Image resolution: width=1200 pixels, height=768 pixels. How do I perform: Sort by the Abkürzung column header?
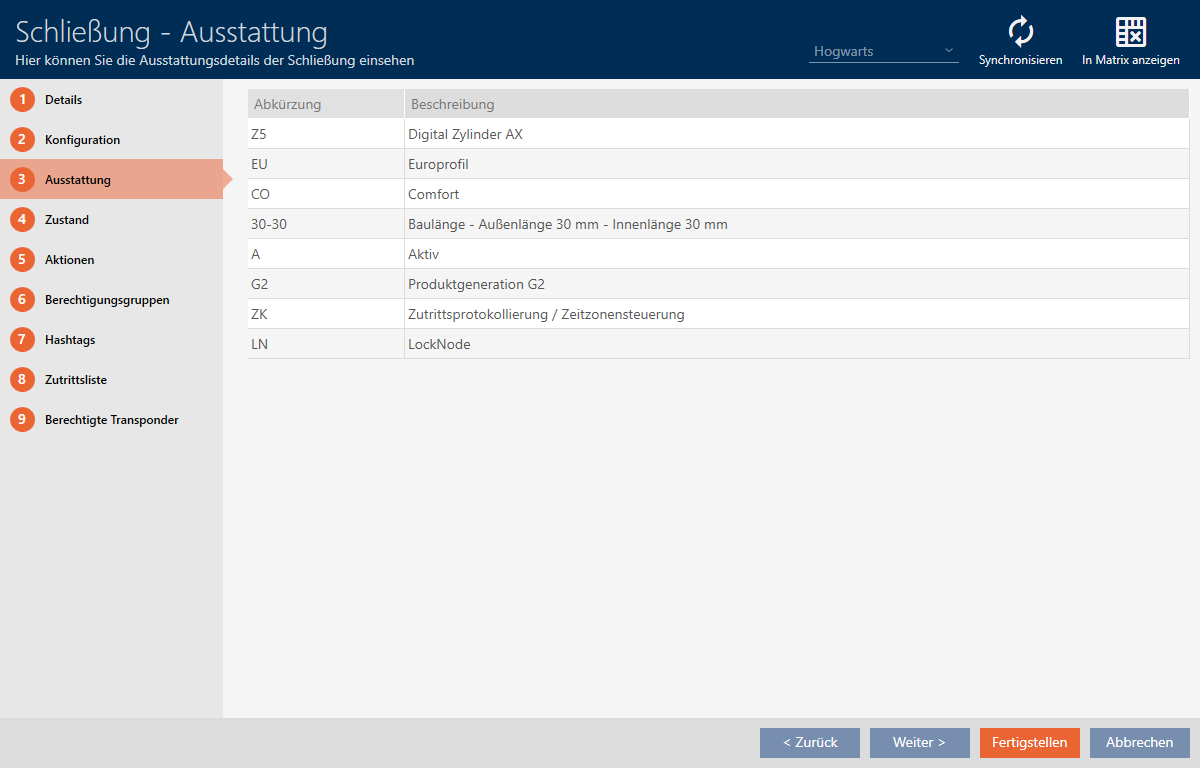pos(288,104)
